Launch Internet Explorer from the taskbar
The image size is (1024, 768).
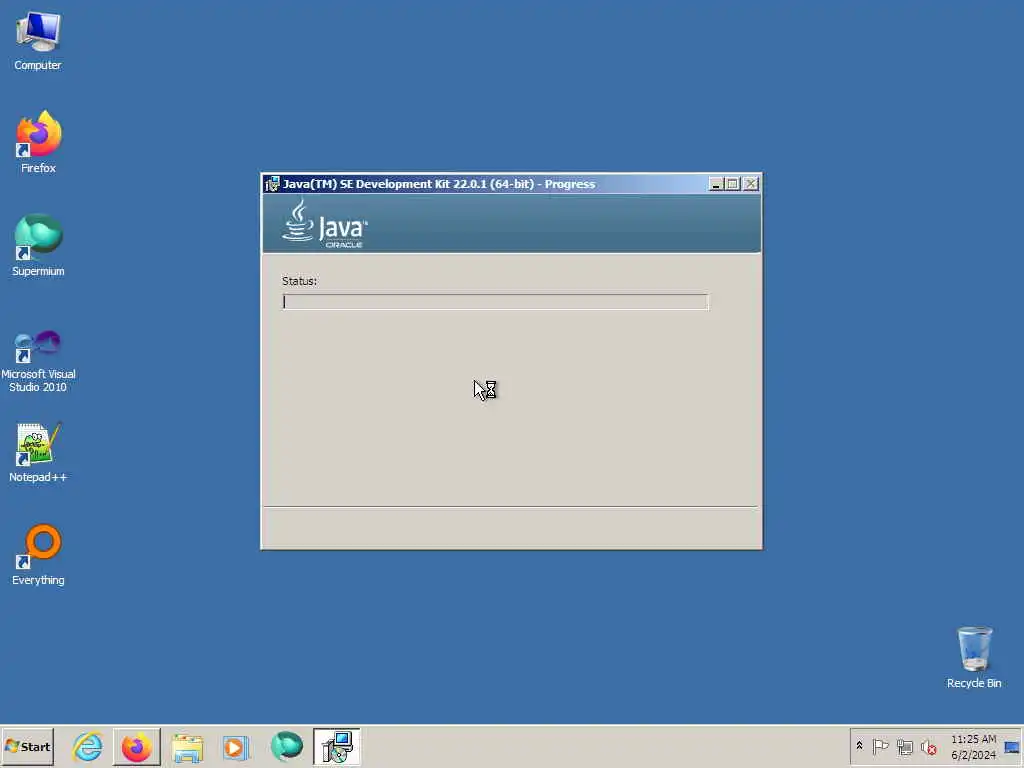[88, 746]
